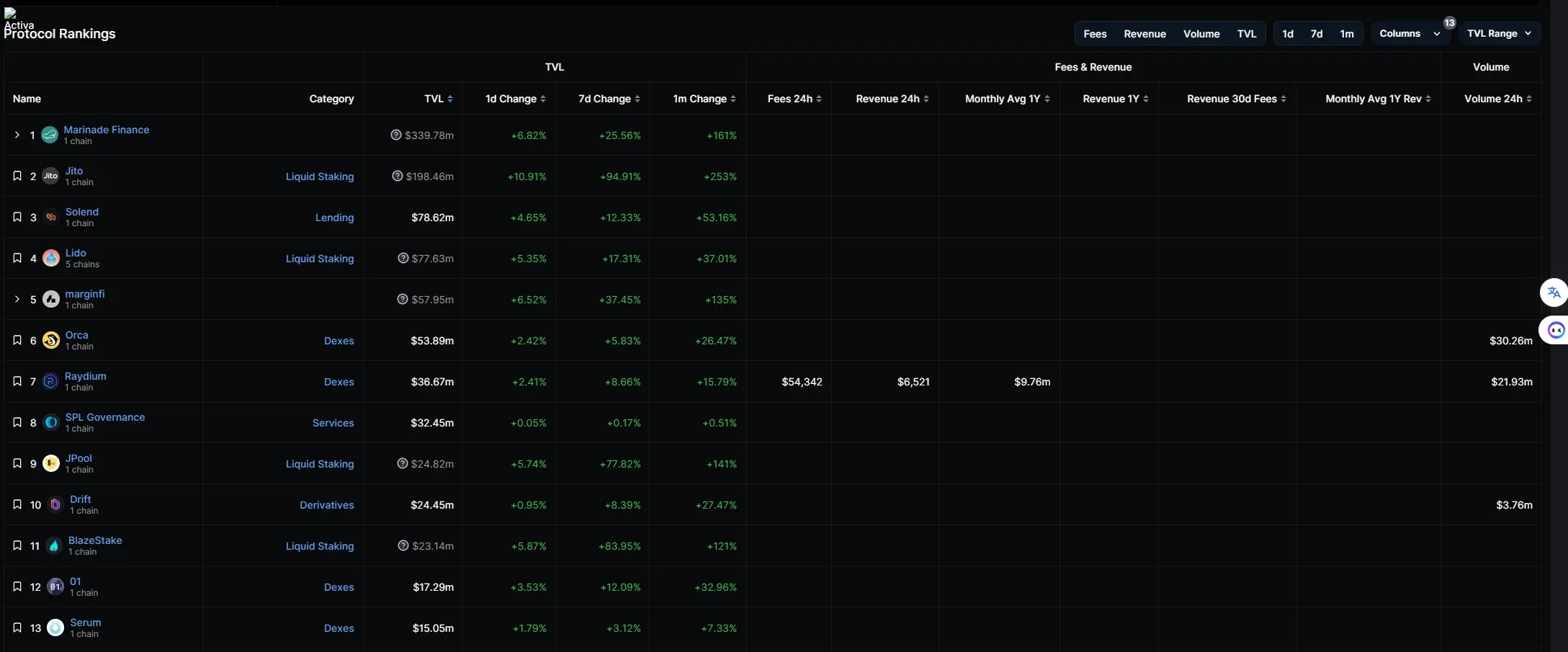Click the Orca protocol logo icon
The height and width of the screenshot is (652, 1568).
[x=51, y=340]
